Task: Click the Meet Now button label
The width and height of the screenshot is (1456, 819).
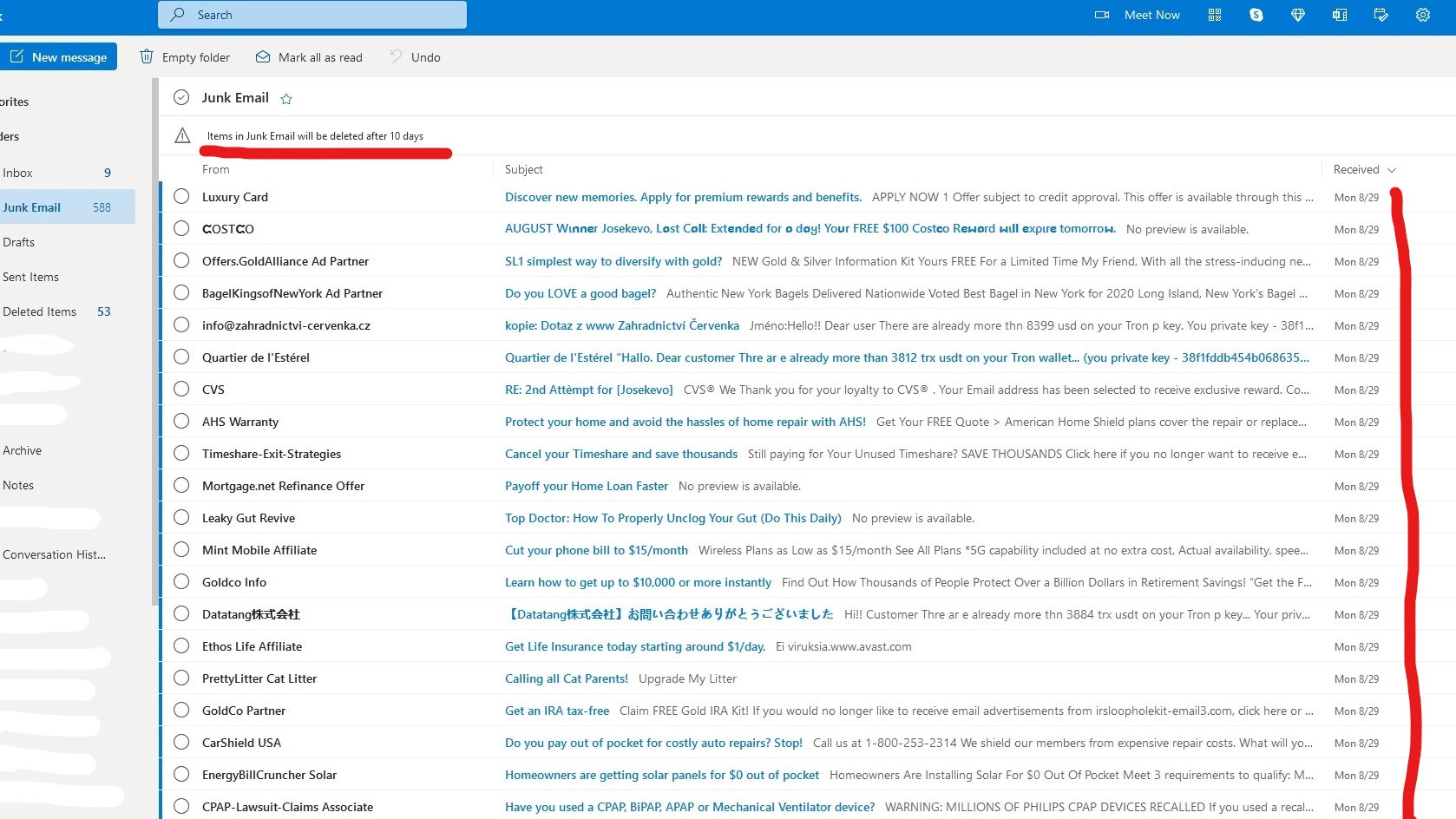Action: tap(1151, 15)
